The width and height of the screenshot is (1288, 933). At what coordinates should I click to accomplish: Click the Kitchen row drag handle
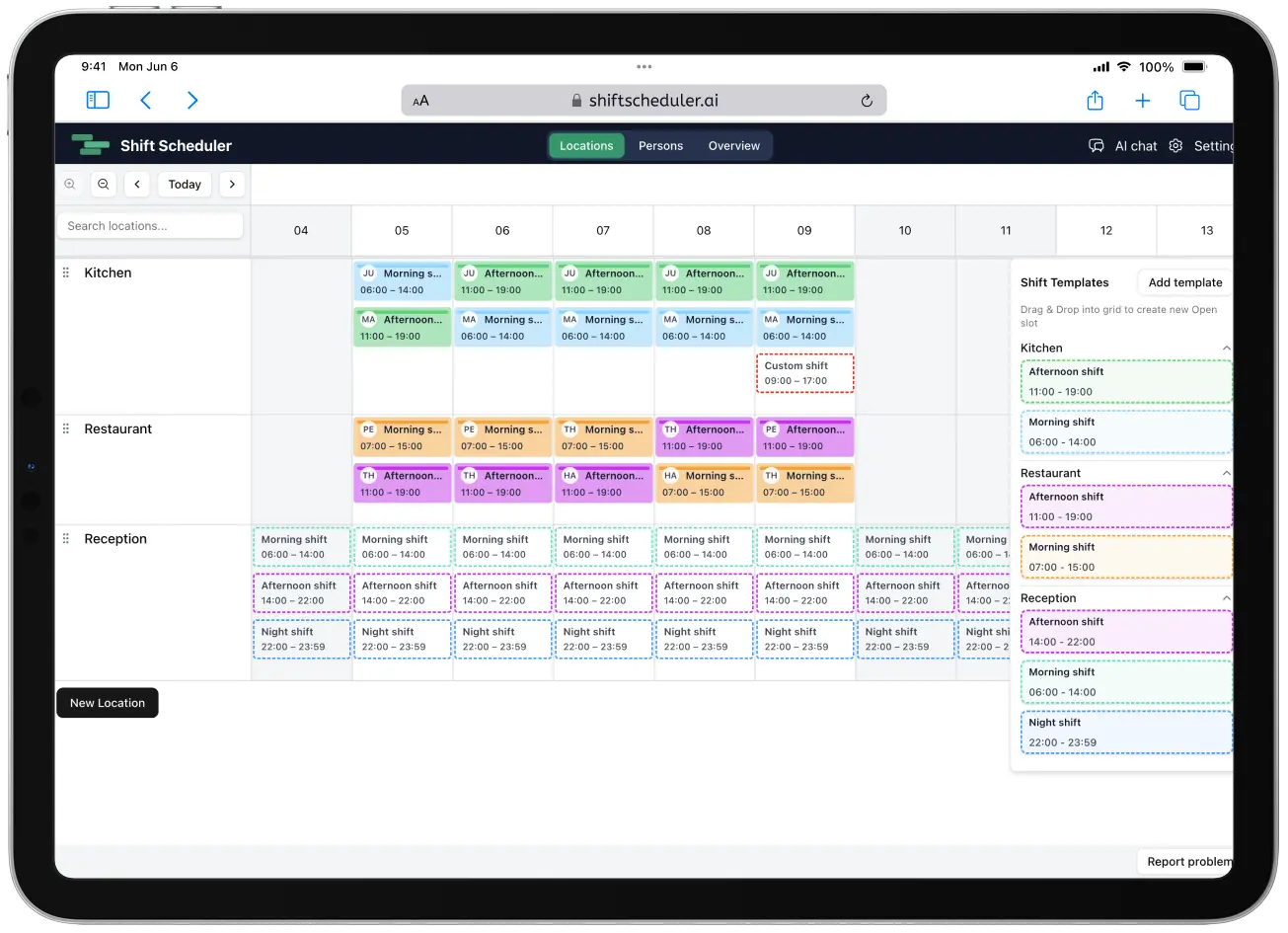point(66,272)
